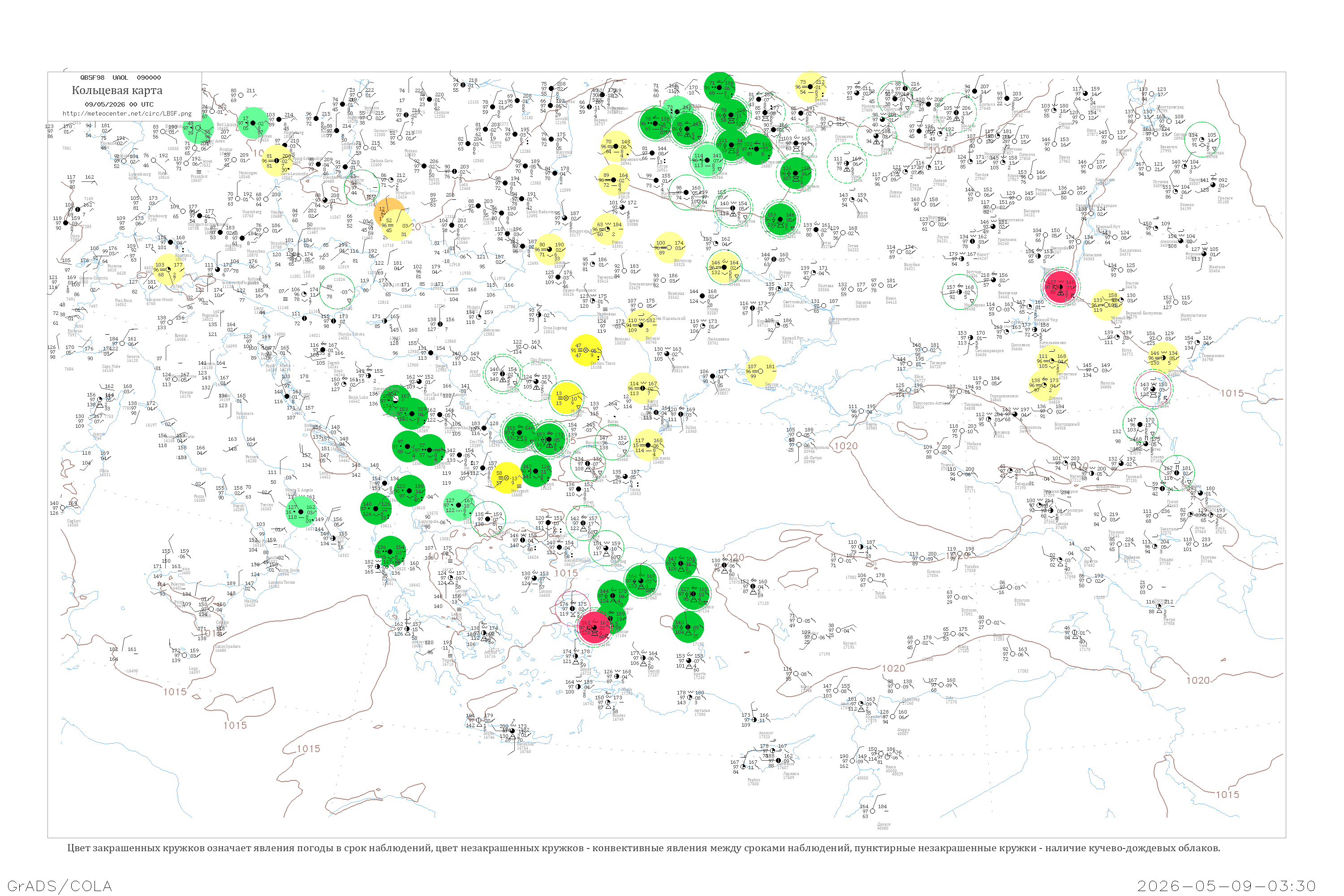
Task: Click the "GrADS/COLA" label
Action: [60, 886]
